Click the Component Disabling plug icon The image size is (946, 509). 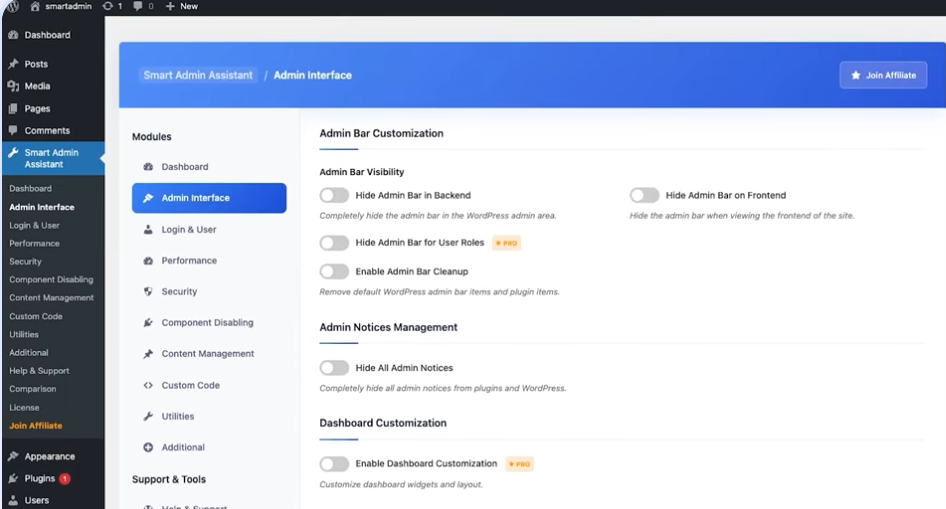pos(148,323)
